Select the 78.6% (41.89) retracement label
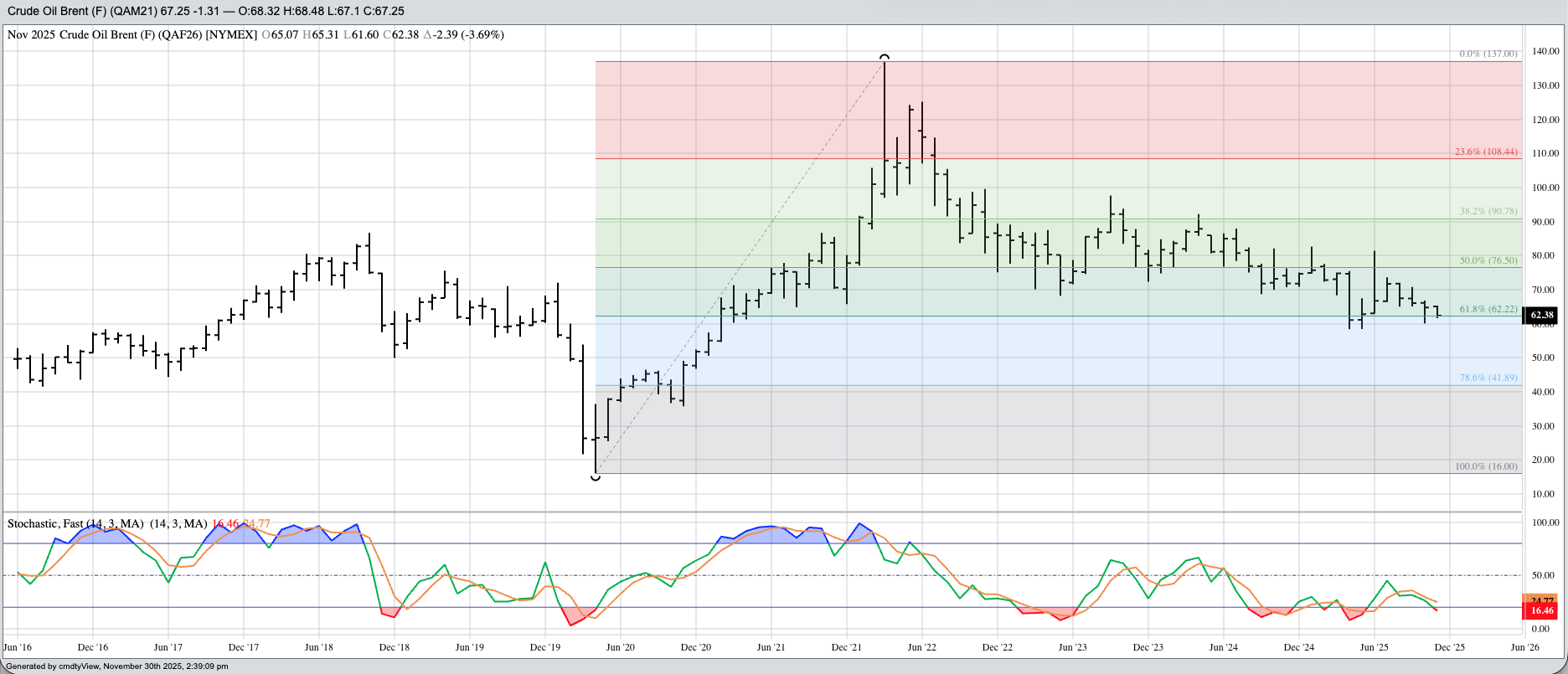 (1488, 378)
